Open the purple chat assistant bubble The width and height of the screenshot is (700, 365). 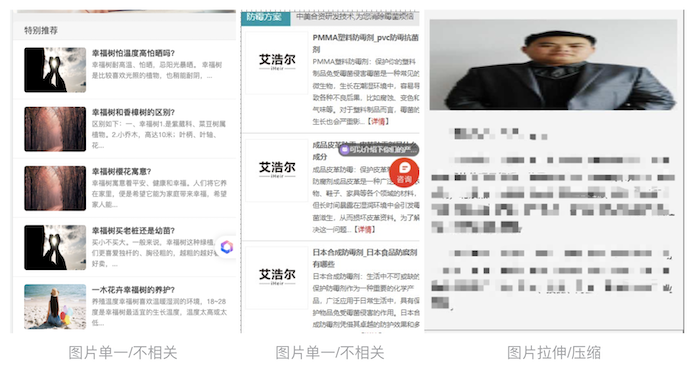pos(379,149)
